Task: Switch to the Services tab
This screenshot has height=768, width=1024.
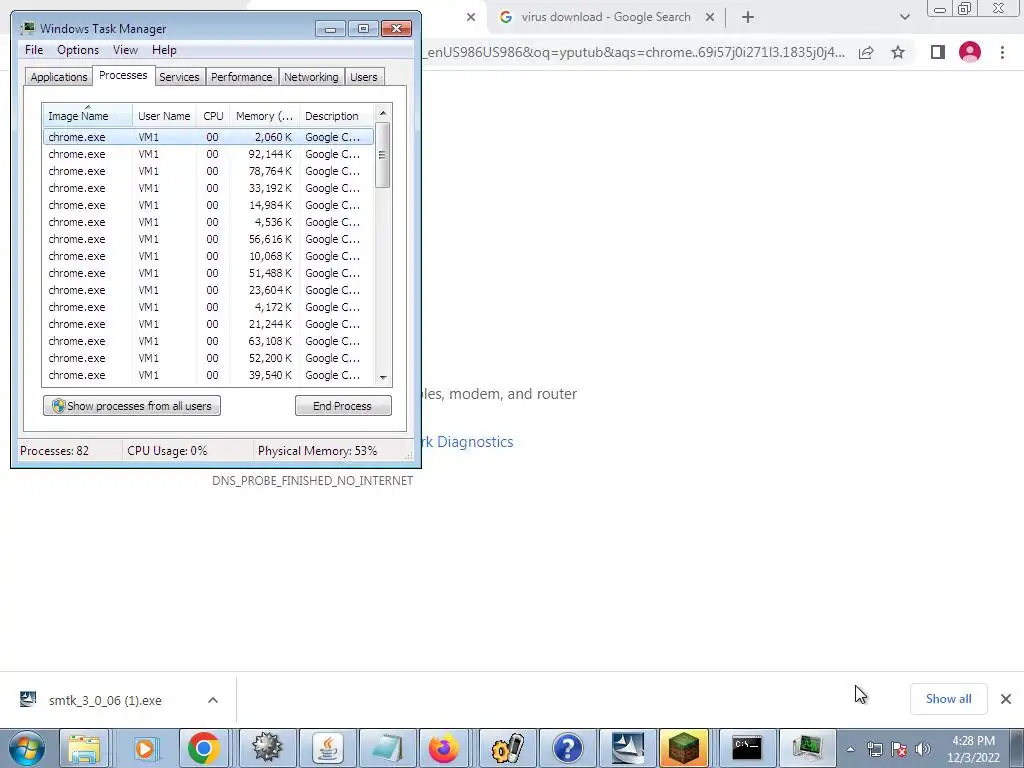Action: click(179, 77)
